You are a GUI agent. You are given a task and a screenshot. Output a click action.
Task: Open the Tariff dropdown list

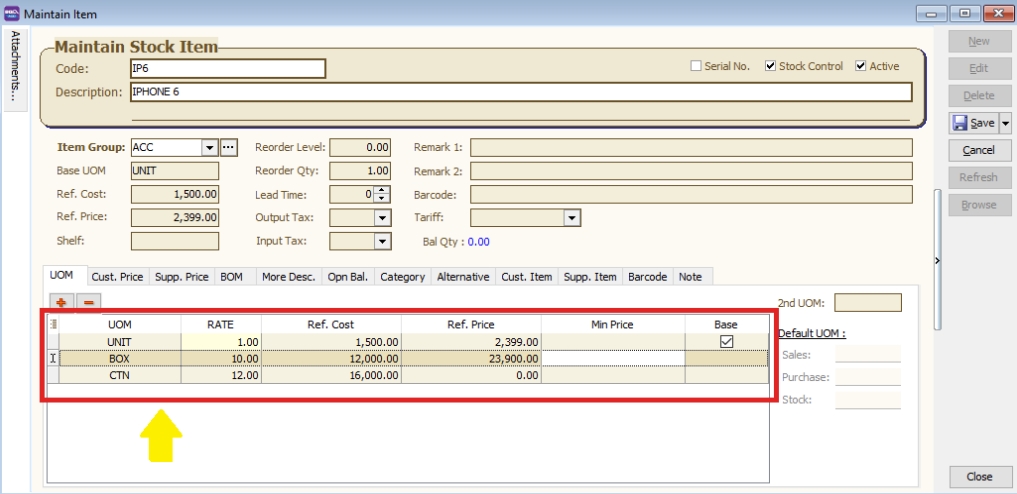point(572,218)
